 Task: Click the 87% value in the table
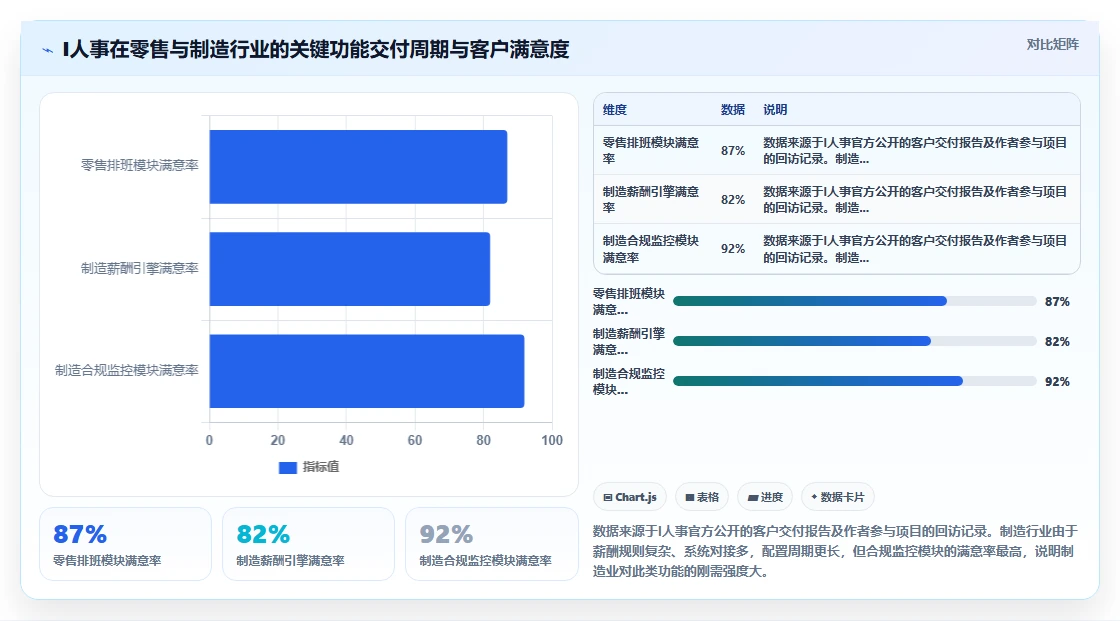point(733,151)
